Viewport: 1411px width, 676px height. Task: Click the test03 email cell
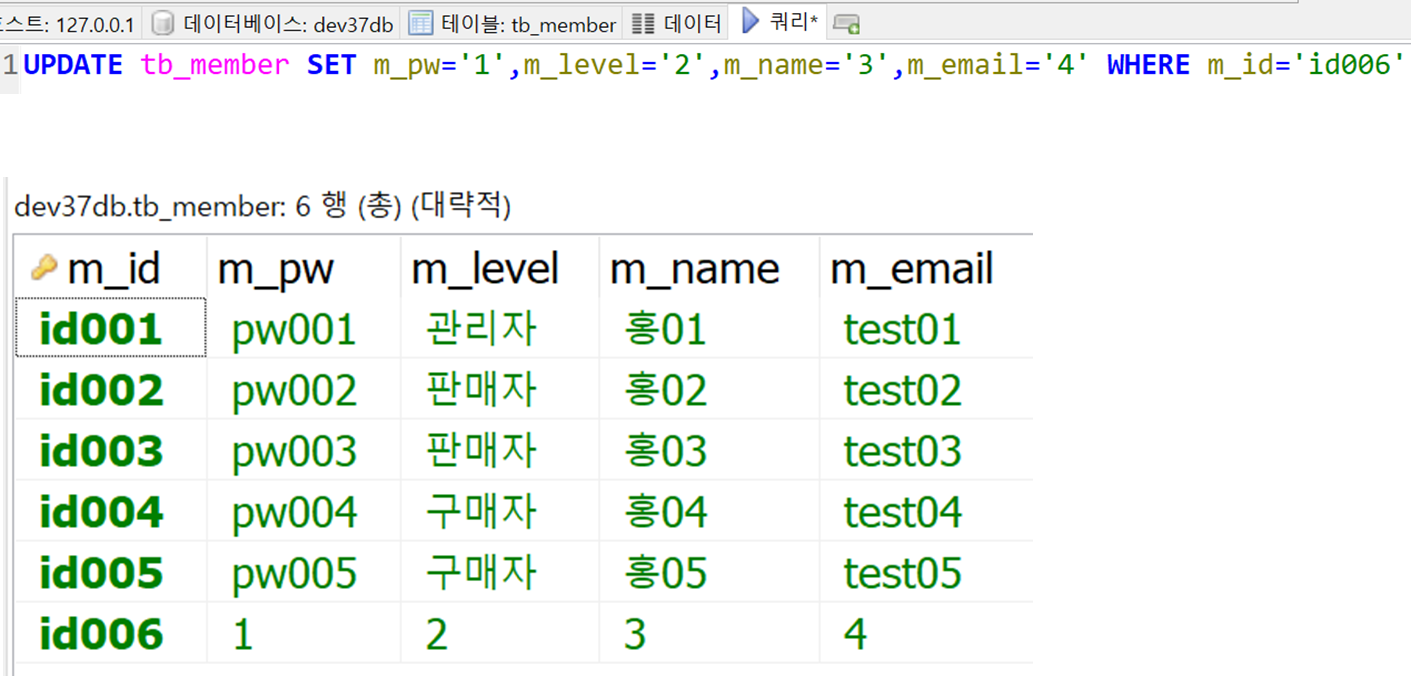coord(925,450)
